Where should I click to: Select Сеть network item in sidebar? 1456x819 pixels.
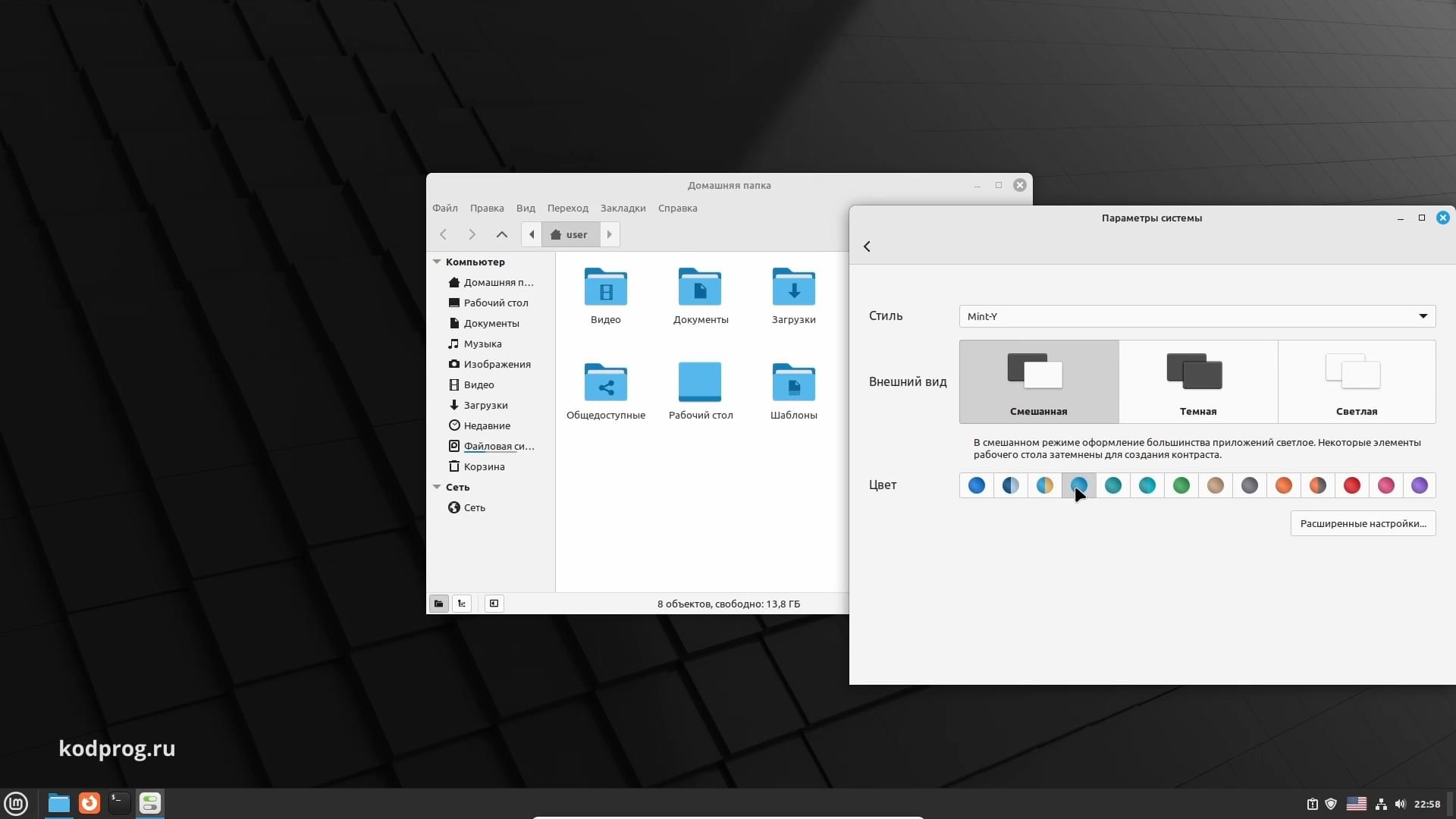click(x=491, y=507)
